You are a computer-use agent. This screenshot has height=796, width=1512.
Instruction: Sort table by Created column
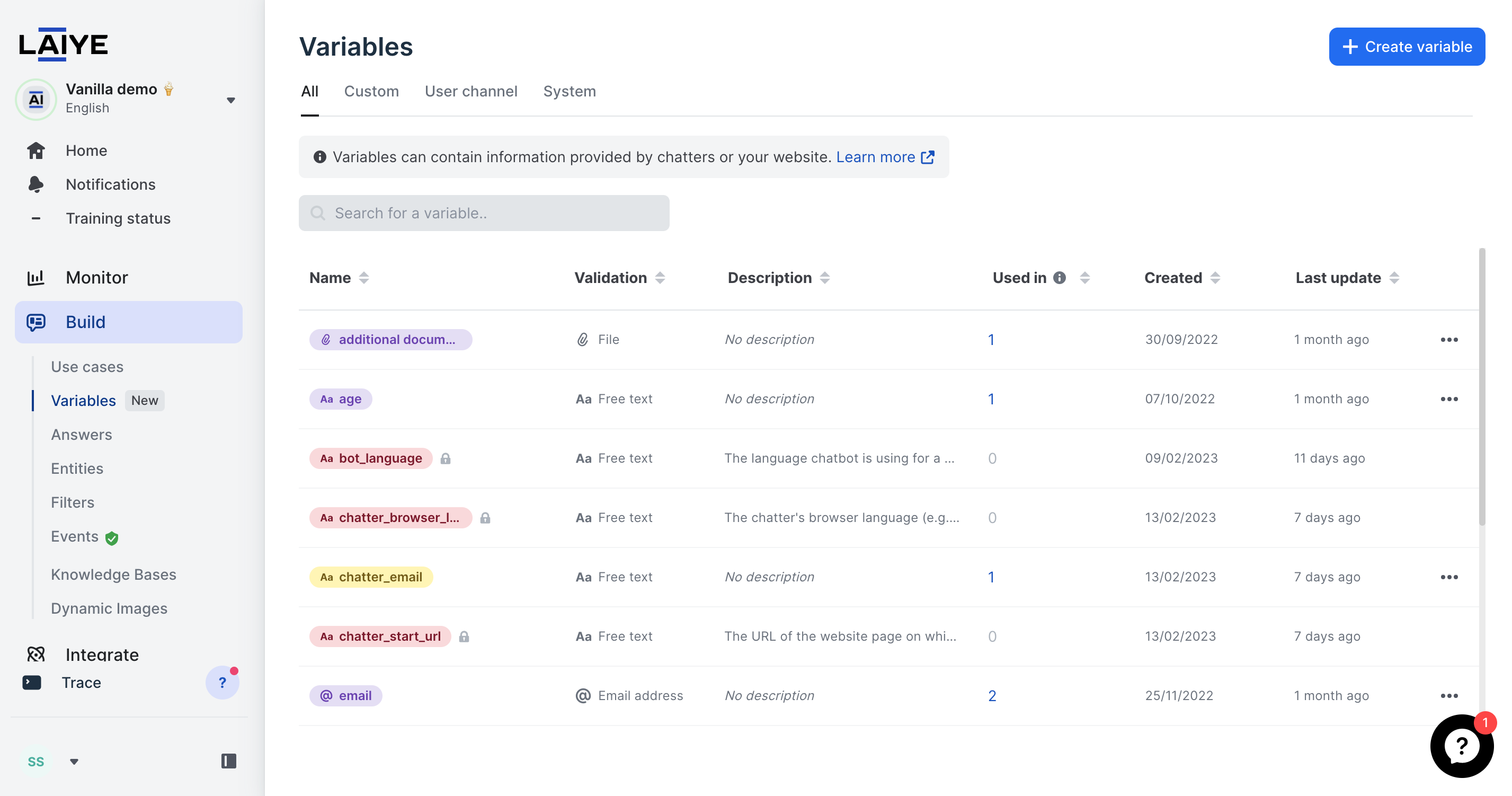click(1215, 278)
